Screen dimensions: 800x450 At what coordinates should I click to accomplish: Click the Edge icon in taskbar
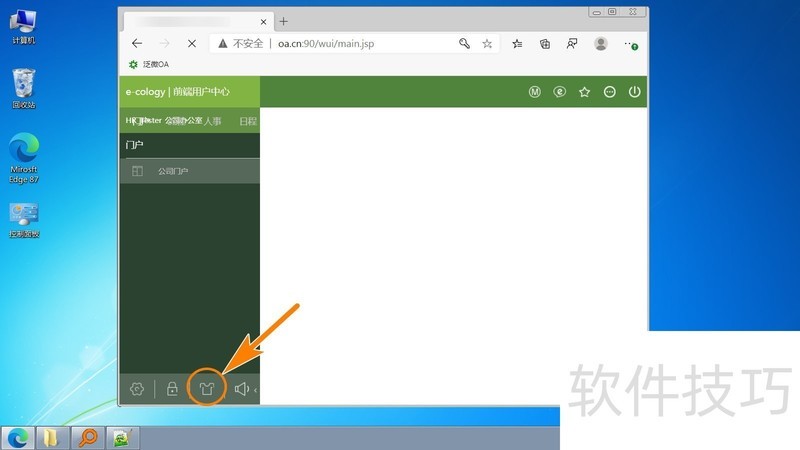coord(18,438)
